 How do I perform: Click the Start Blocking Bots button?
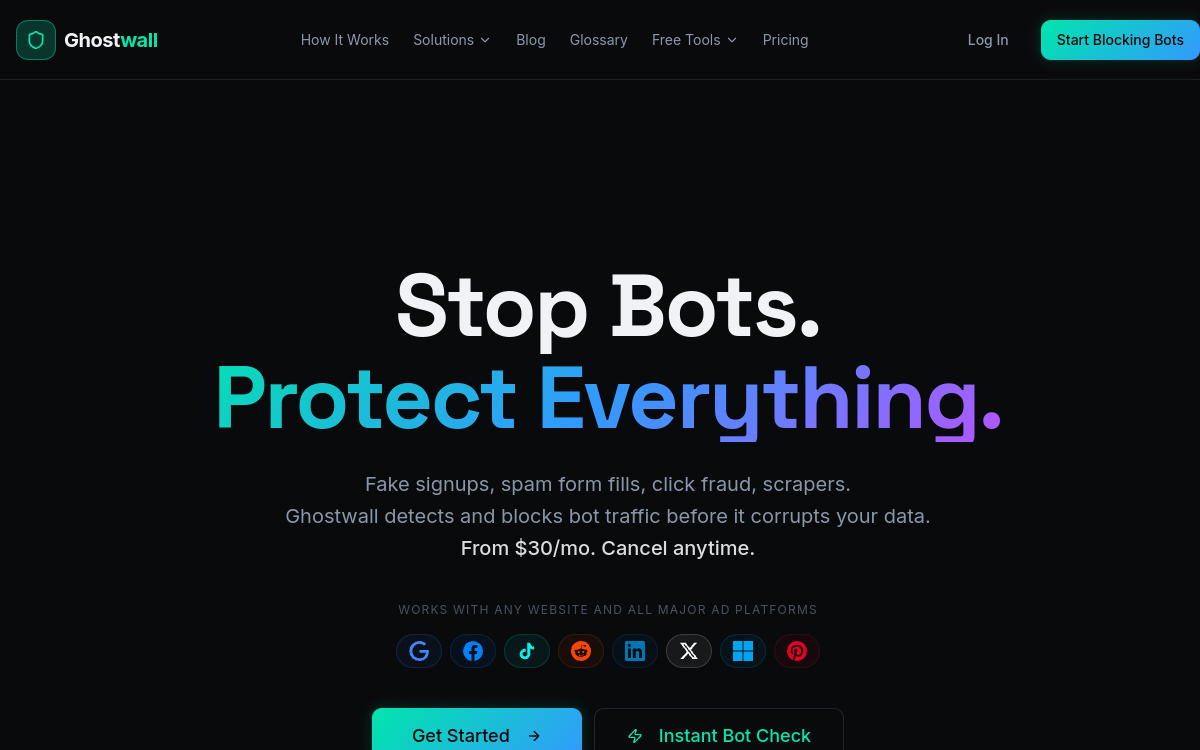1120,40
